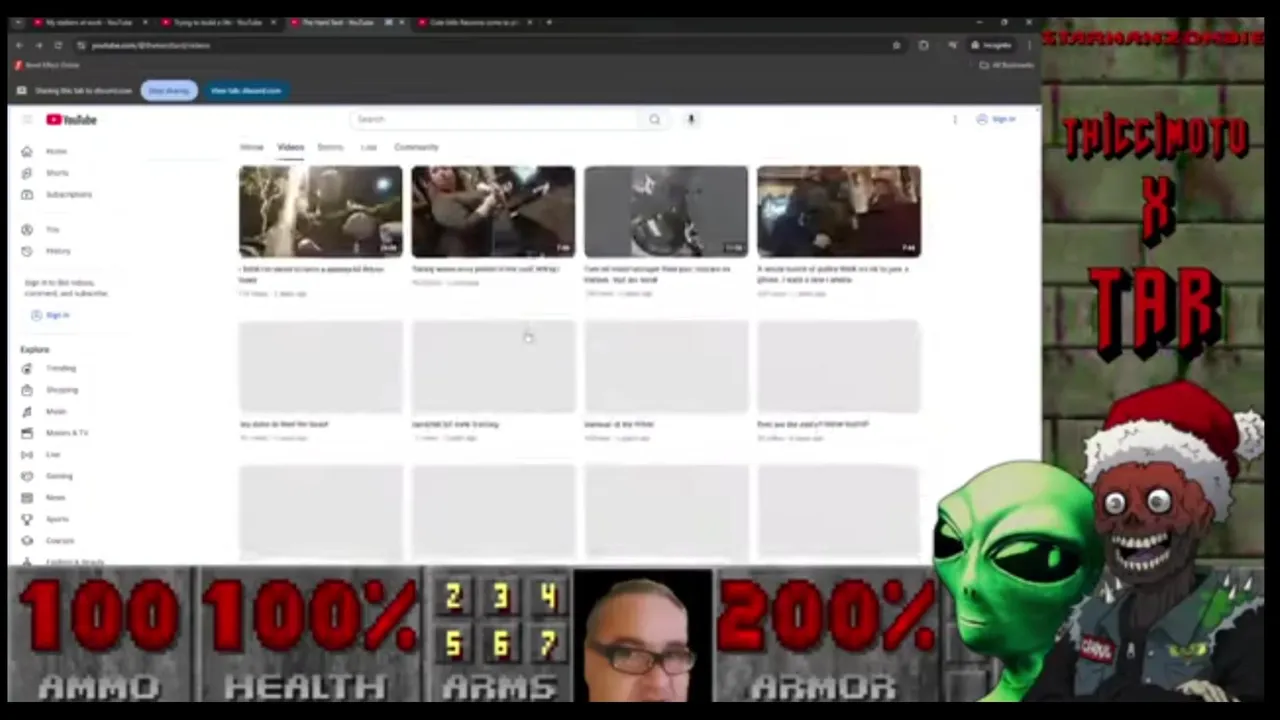Open Movies & TV under Explore

coord(55,433)
